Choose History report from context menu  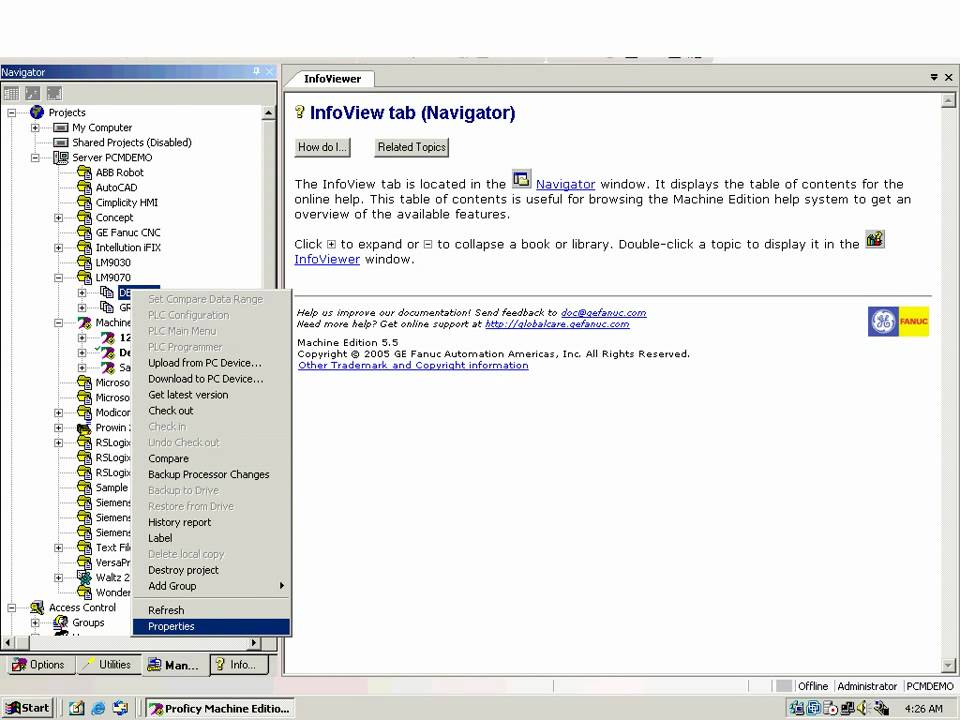[211, 522]
